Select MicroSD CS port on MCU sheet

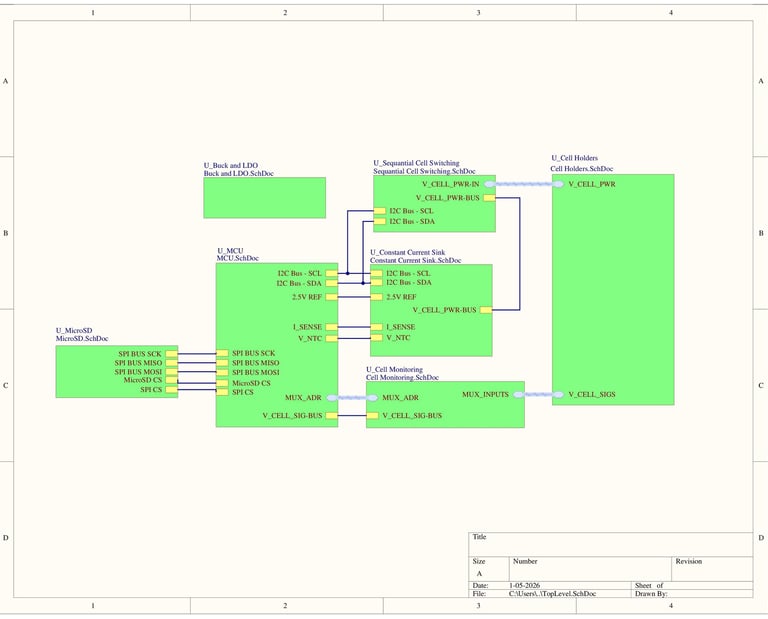[222, 383]
